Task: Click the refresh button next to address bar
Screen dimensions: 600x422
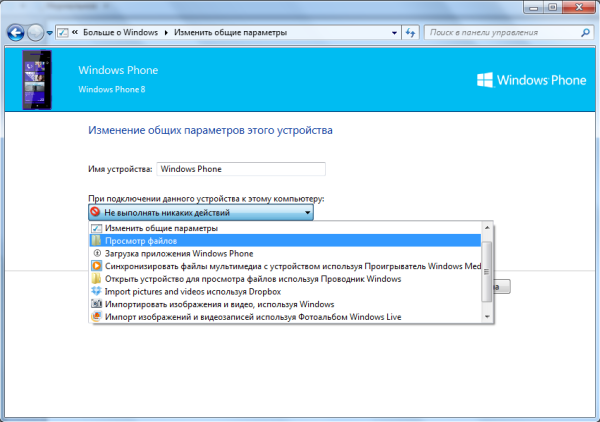Action: tap(410, 33)
